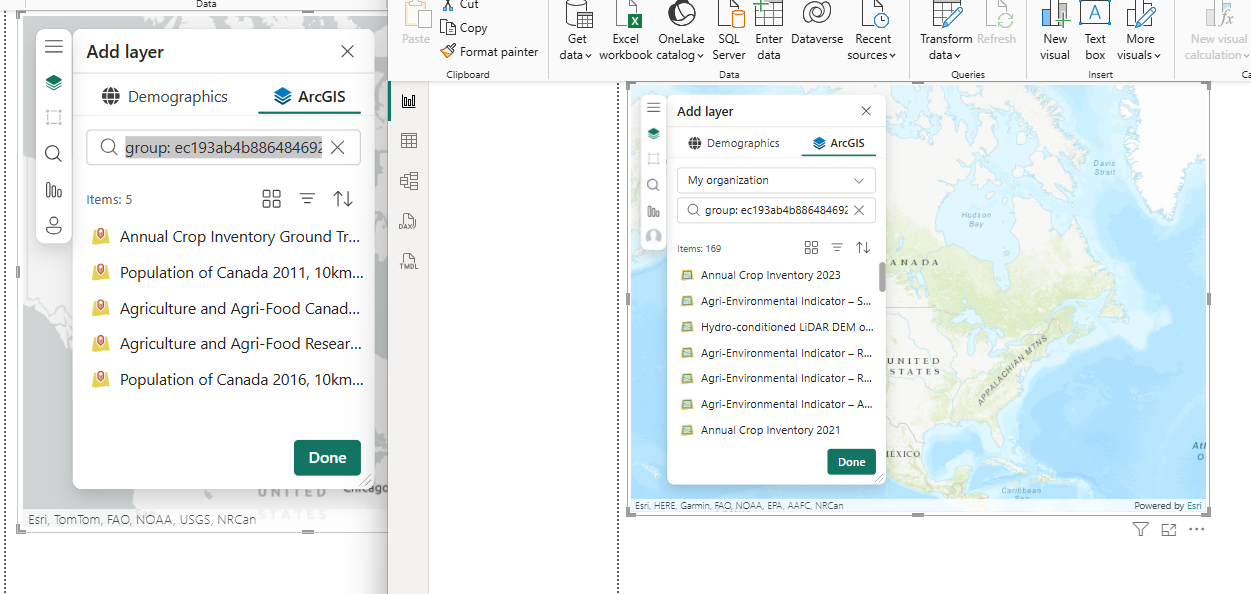This screenshot has width=1251, height=594.
Task: Open More options ellipsis below the map visual
Action: (x=1197, y=529)
